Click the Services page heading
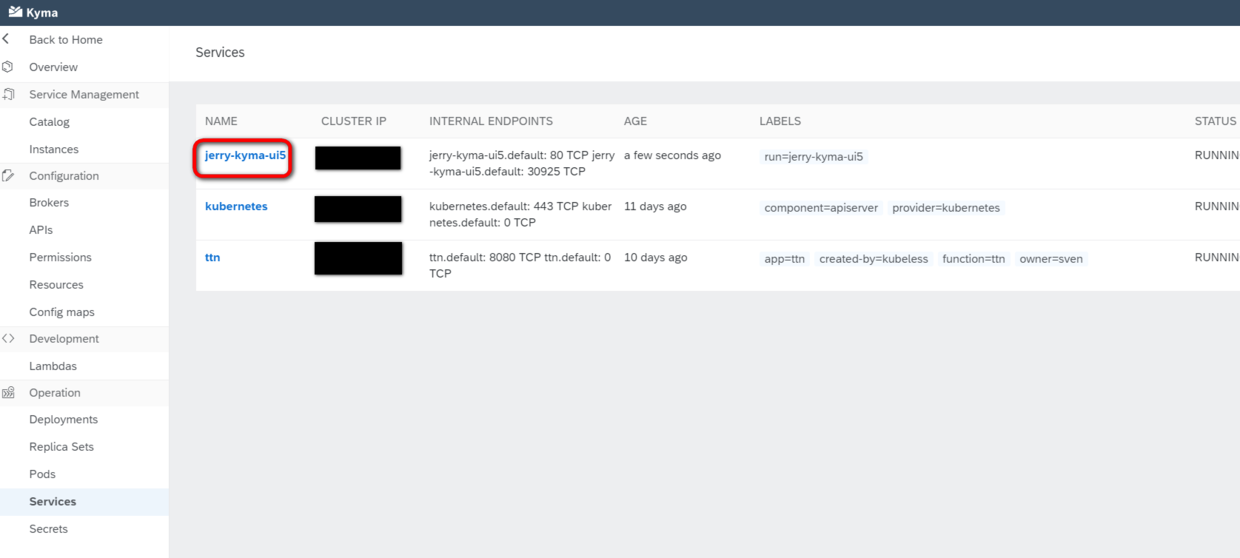The image size is (1240, 558). click(220, 52)
